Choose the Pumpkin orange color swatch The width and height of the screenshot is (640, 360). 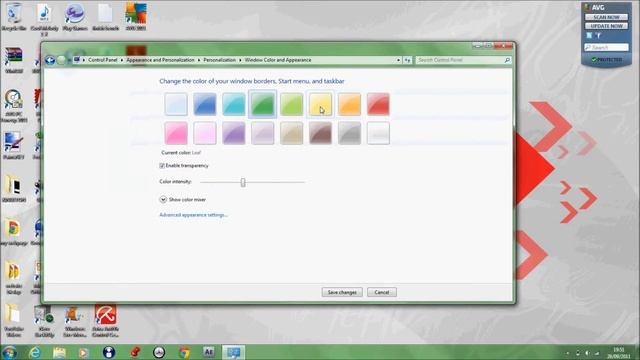tap(349, 104)
